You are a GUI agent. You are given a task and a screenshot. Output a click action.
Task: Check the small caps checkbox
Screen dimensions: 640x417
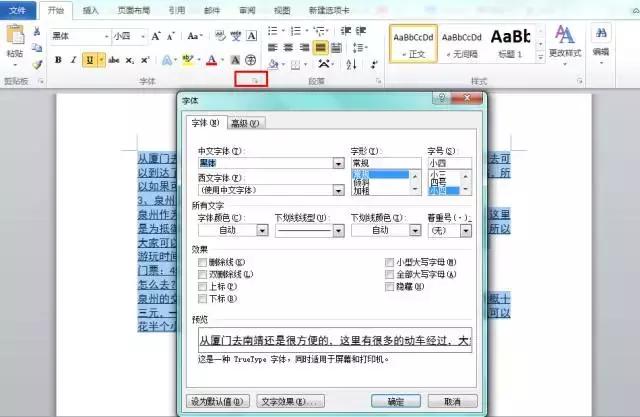(389, 262)
